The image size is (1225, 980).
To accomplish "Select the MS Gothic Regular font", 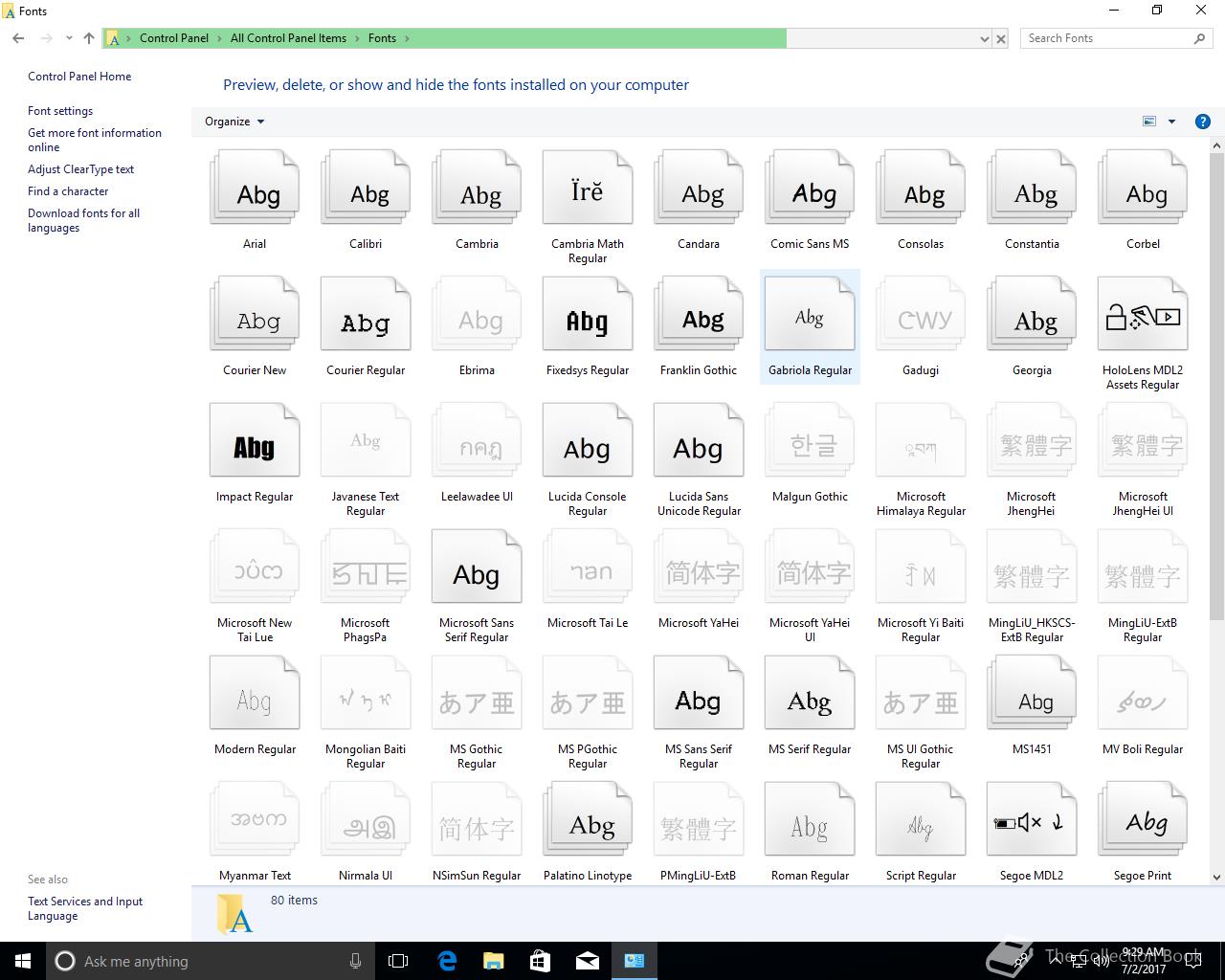I will pos(477,712).
